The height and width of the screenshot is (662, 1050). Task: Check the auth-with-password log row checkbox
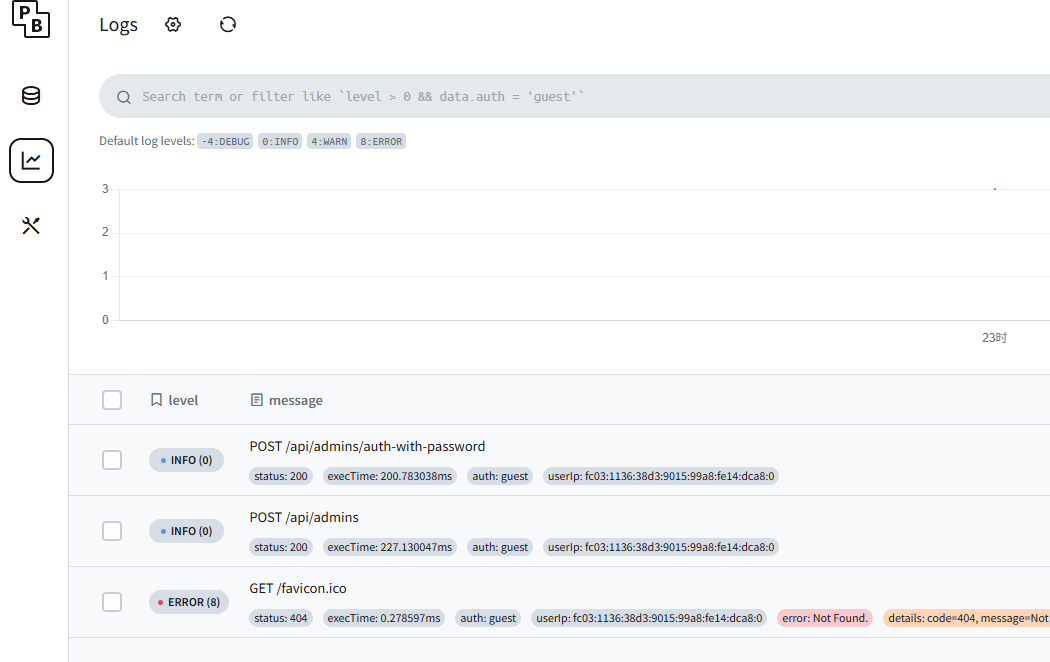coord(112,460)
